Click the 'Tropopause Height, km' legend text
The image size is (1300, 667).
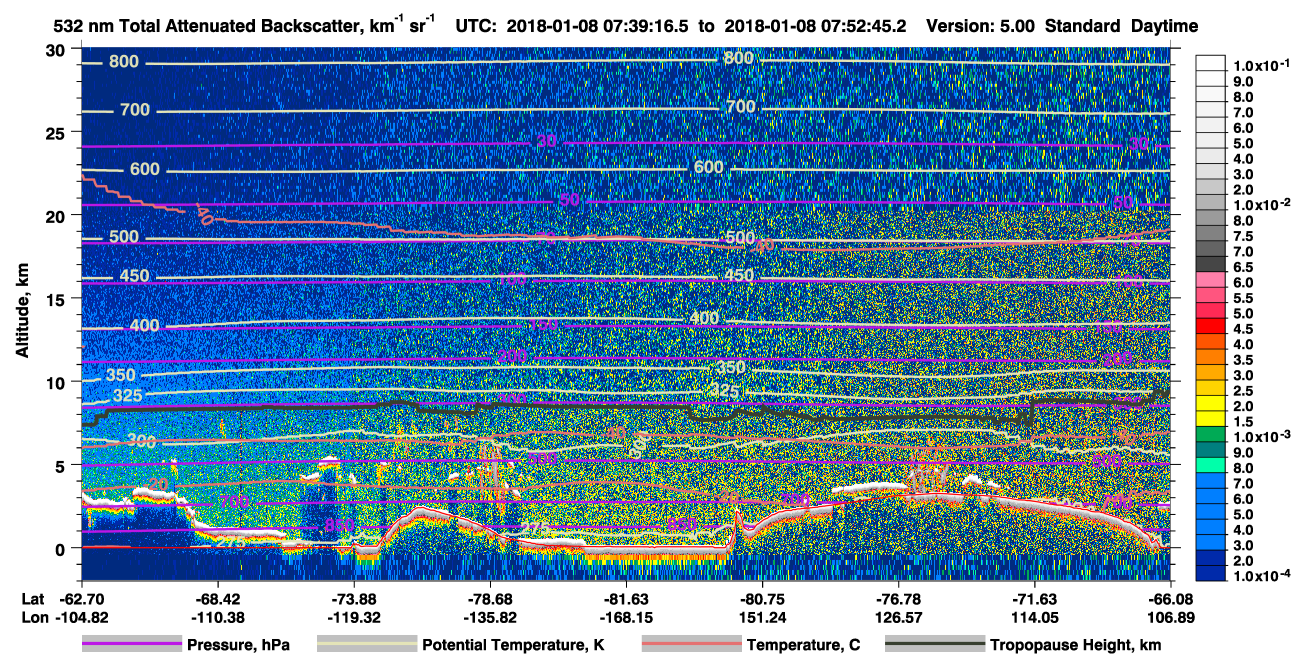pos(1076,645)
